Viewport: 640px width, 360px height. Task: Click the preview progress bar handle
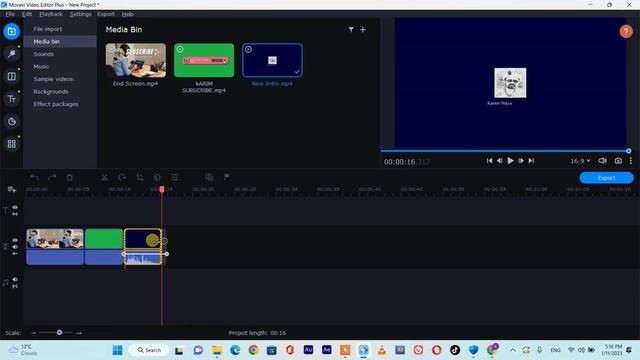click(x=629, y=151)
